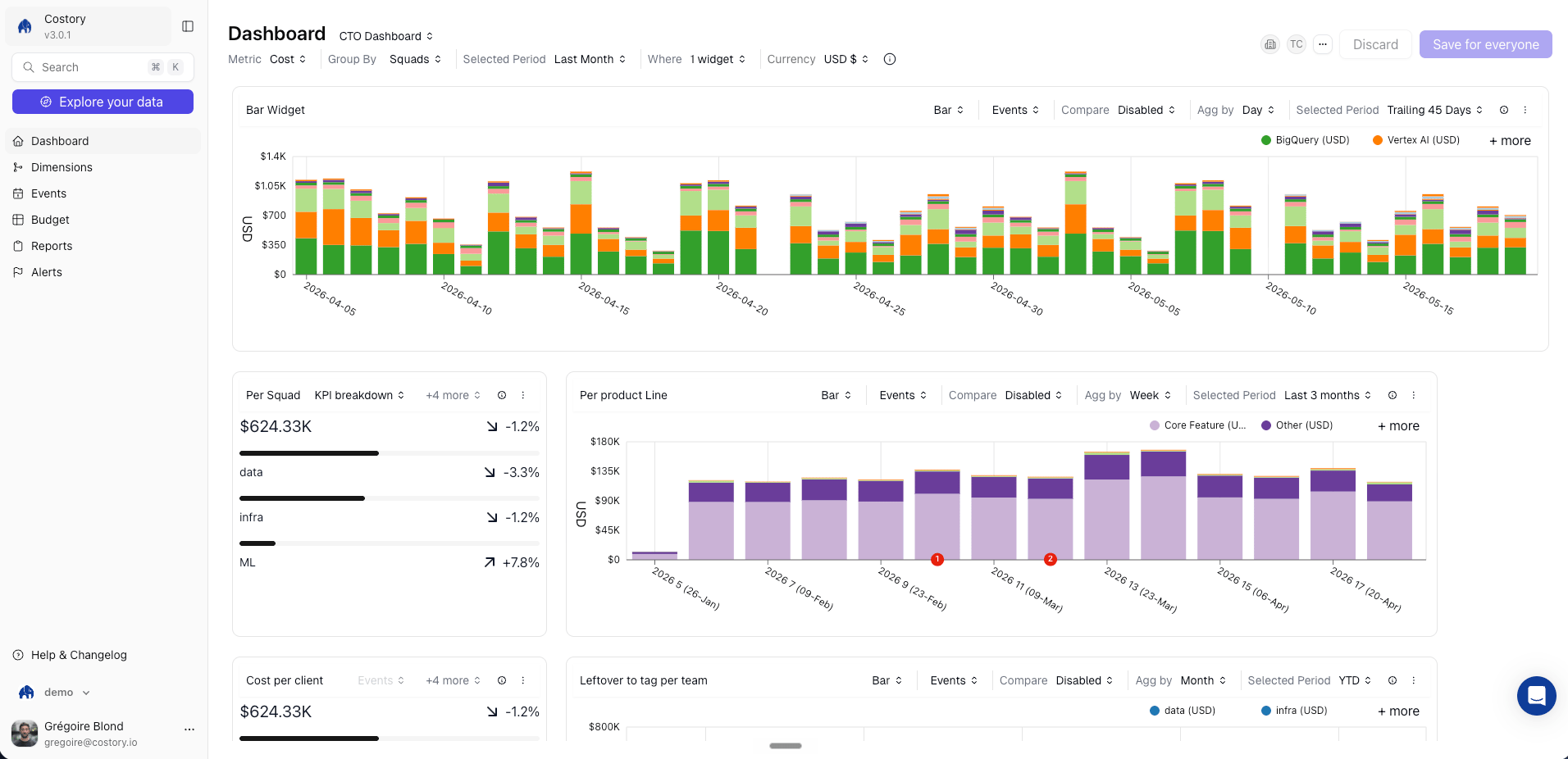Toggle BigQuery (USD) legend series

pyautogui.click(x=1306, y=140)
